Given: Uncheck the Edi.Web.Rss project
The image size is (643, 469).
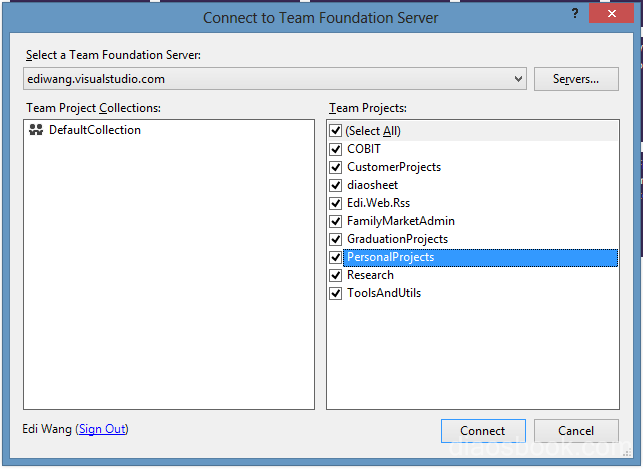Looking at the screenshot, I should click(x=335, y=203).
